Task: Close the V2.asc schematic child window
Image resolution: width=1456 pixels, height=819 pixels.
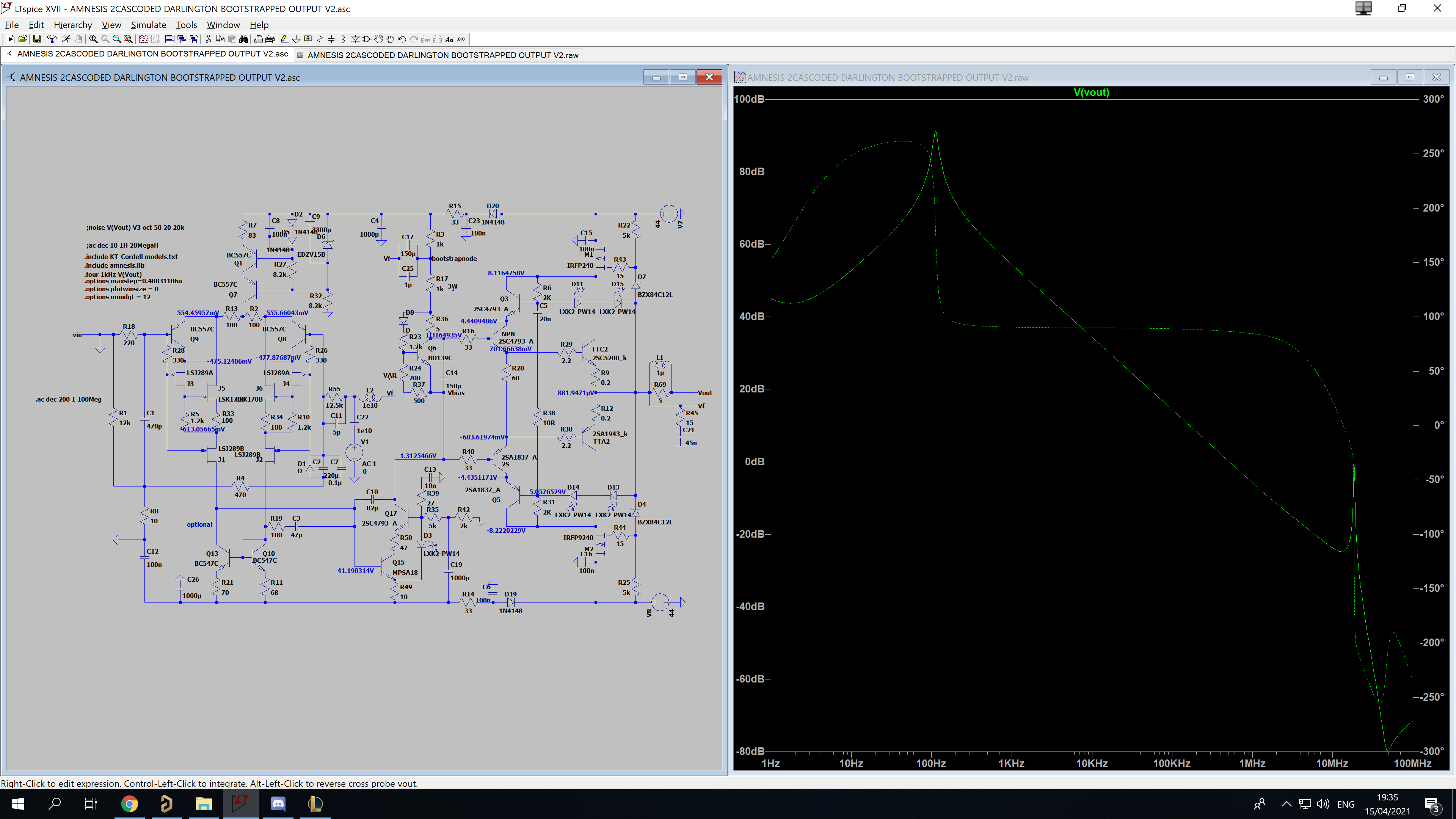Action: pos(709,77)
